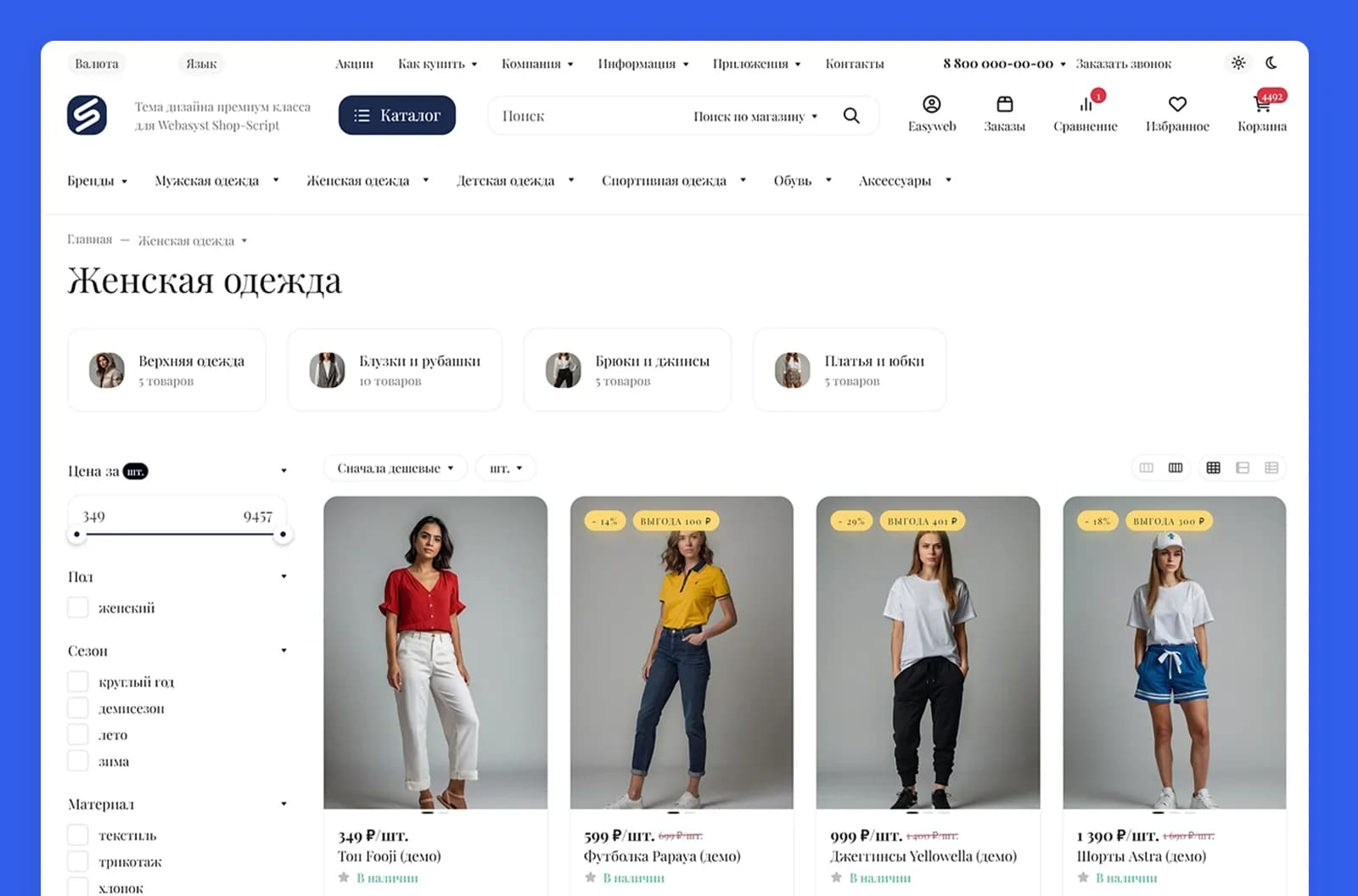Switch to light mode sun icon
This screenshot has height=896, width=1358.
1238,63
